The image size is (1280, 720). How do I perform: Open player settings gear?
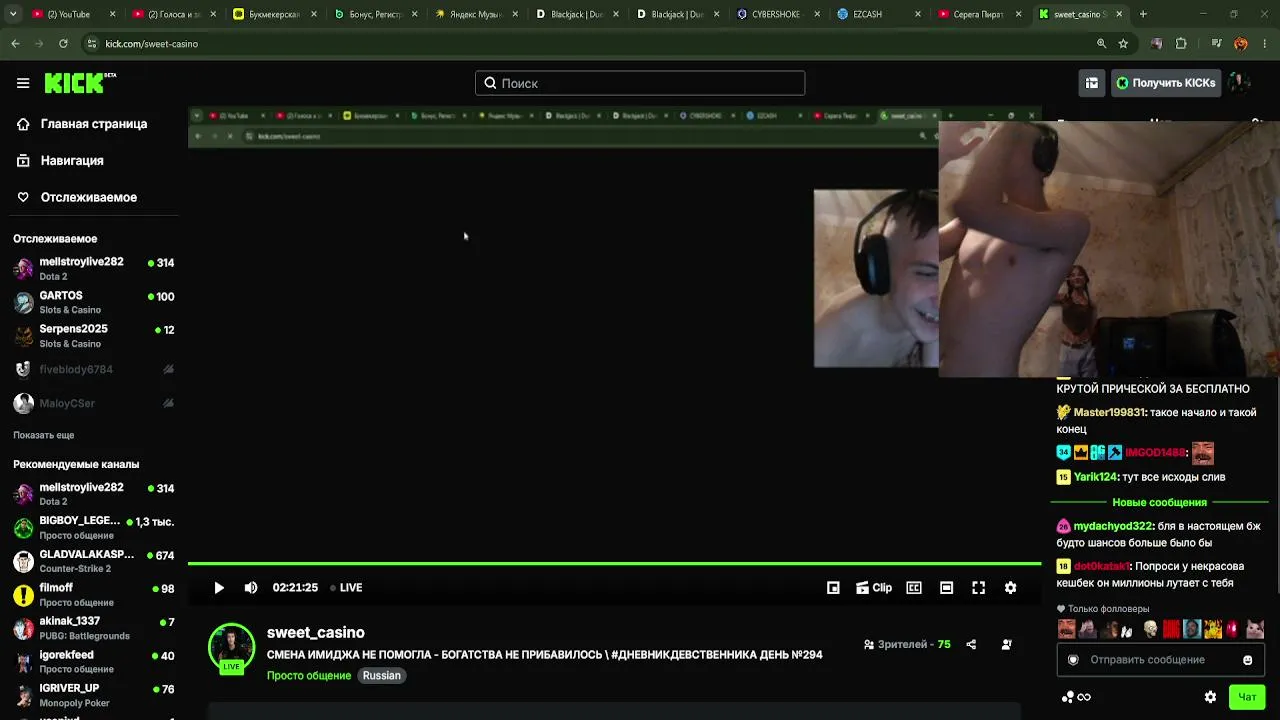pyautogui.click(x=1011, y=588)
